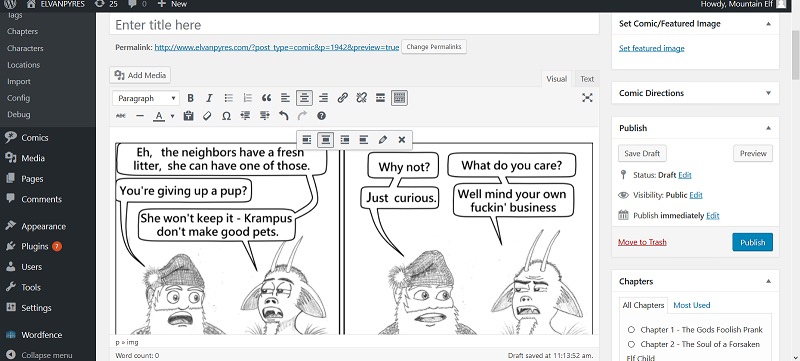Click the Add Media button
Viewport: 800px width, 361px height.
[140, 75]
